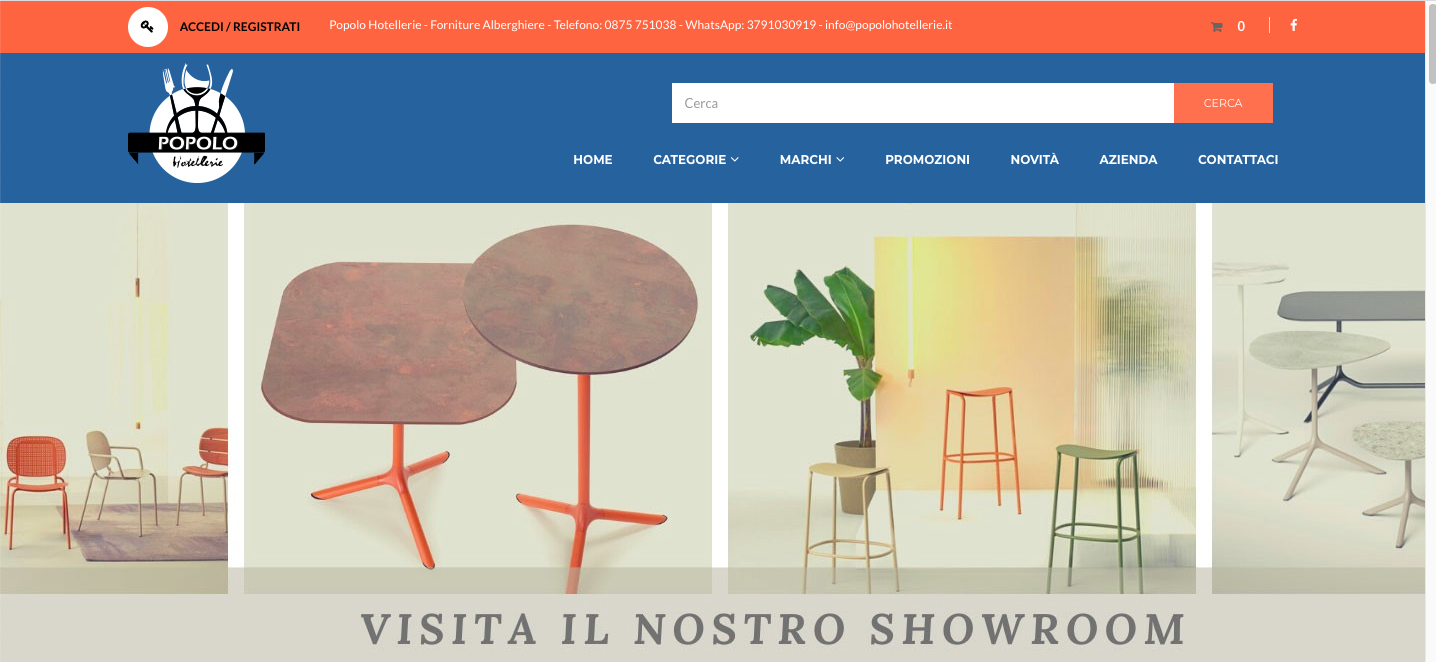Screen dimensions: 1436x662
Task: Open the shopping cart icon
Action: tap(1216, 27)
